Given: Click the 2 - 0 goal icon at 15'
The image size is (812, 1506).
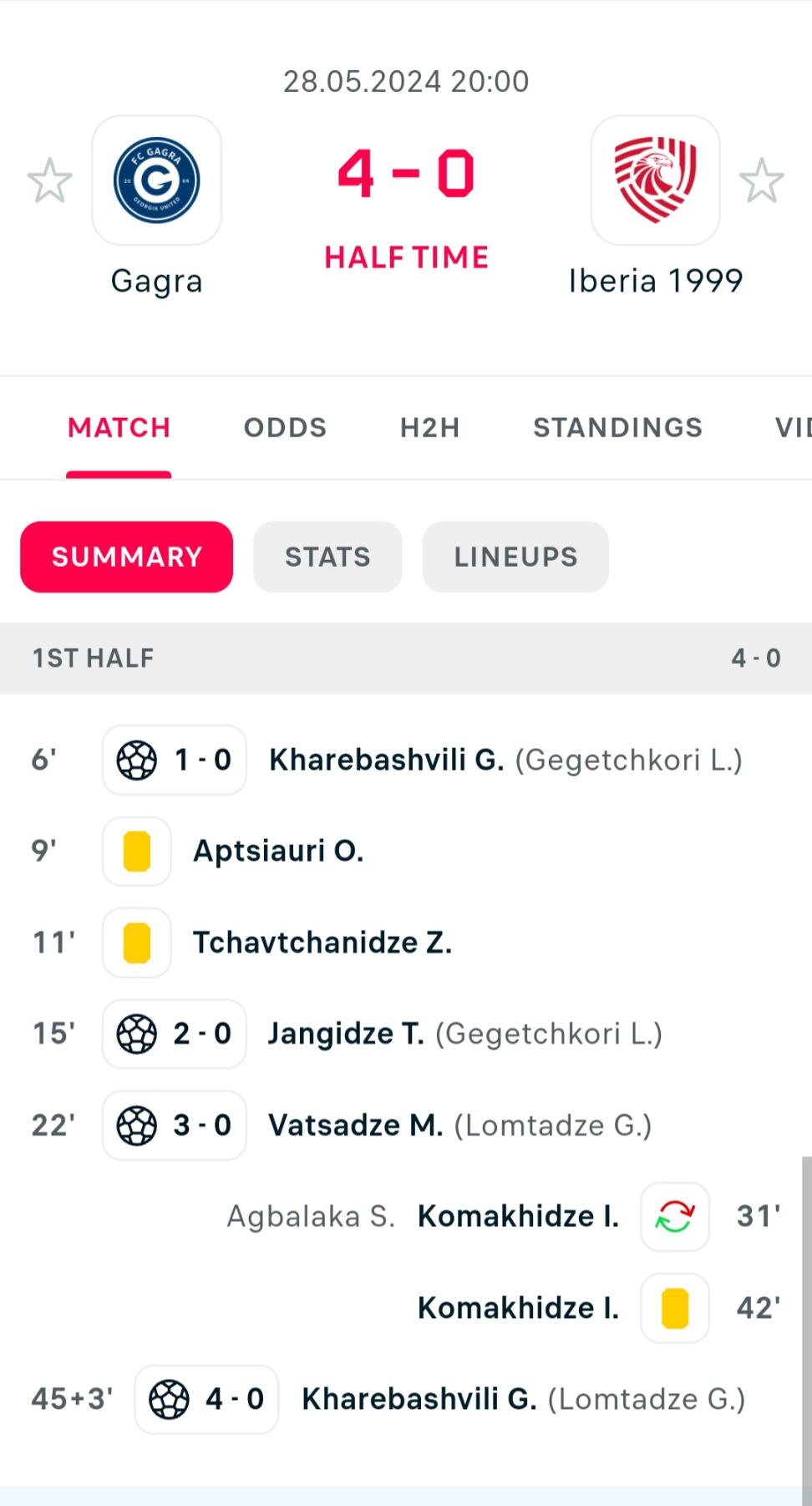Looking at the screenshot, I should click(137, 1035).
